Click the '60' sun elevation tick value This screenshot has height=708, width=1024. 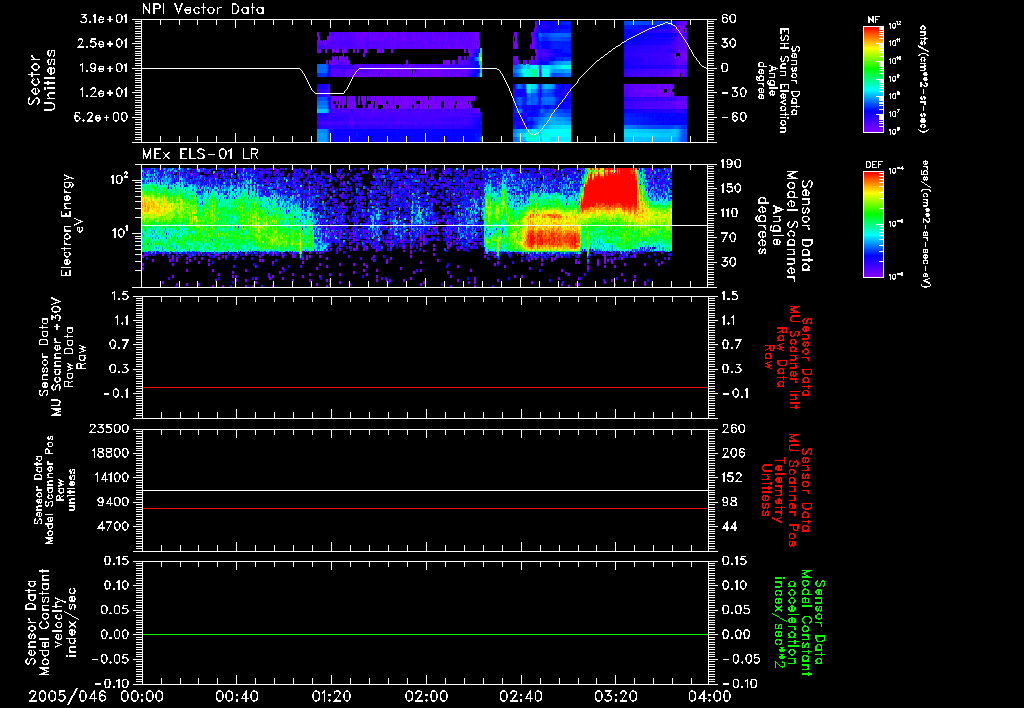(729, 19)
